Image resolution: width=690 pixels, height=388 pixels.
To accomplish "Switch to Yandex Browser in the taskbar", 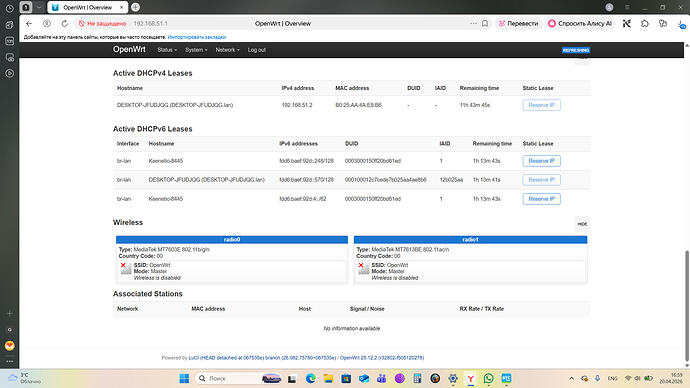I will [470, 378].
